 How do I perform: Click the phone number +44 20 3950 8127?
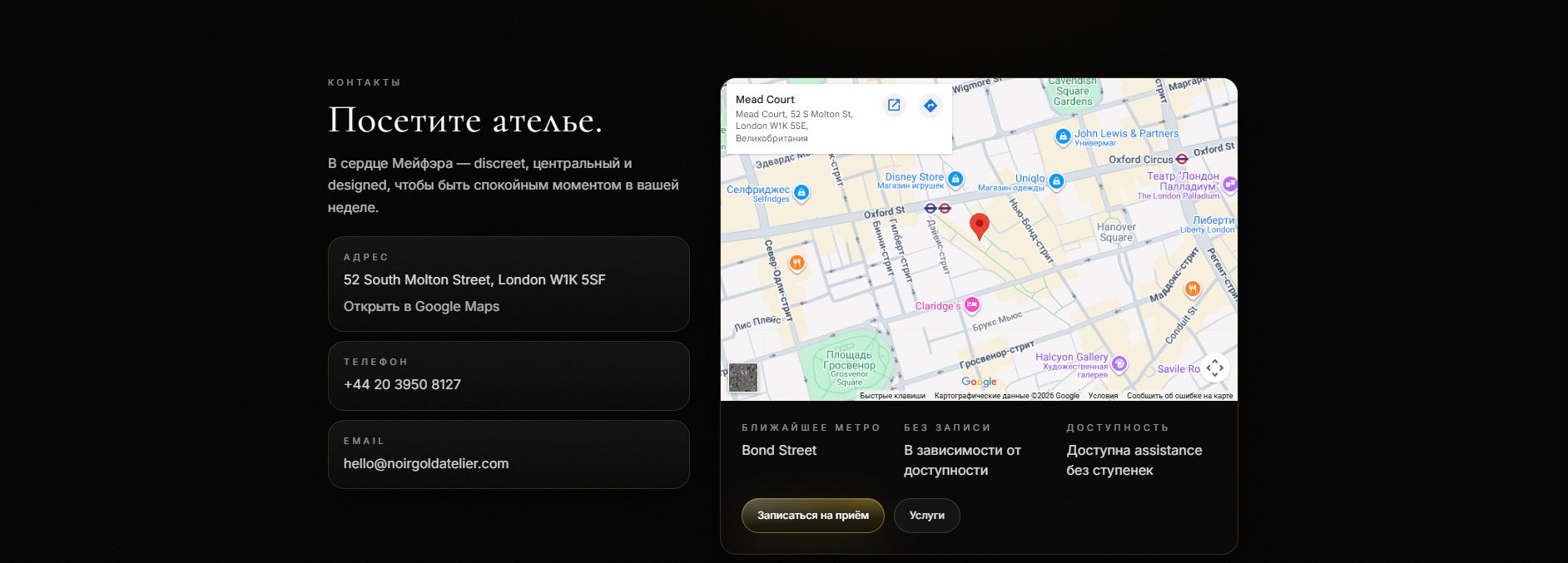click(402, 384)
